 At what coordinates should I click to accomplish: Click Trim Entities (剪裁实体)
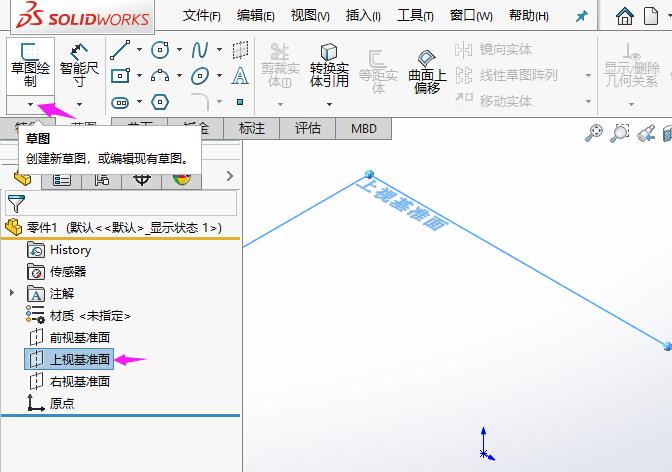[x=280, y=65]
